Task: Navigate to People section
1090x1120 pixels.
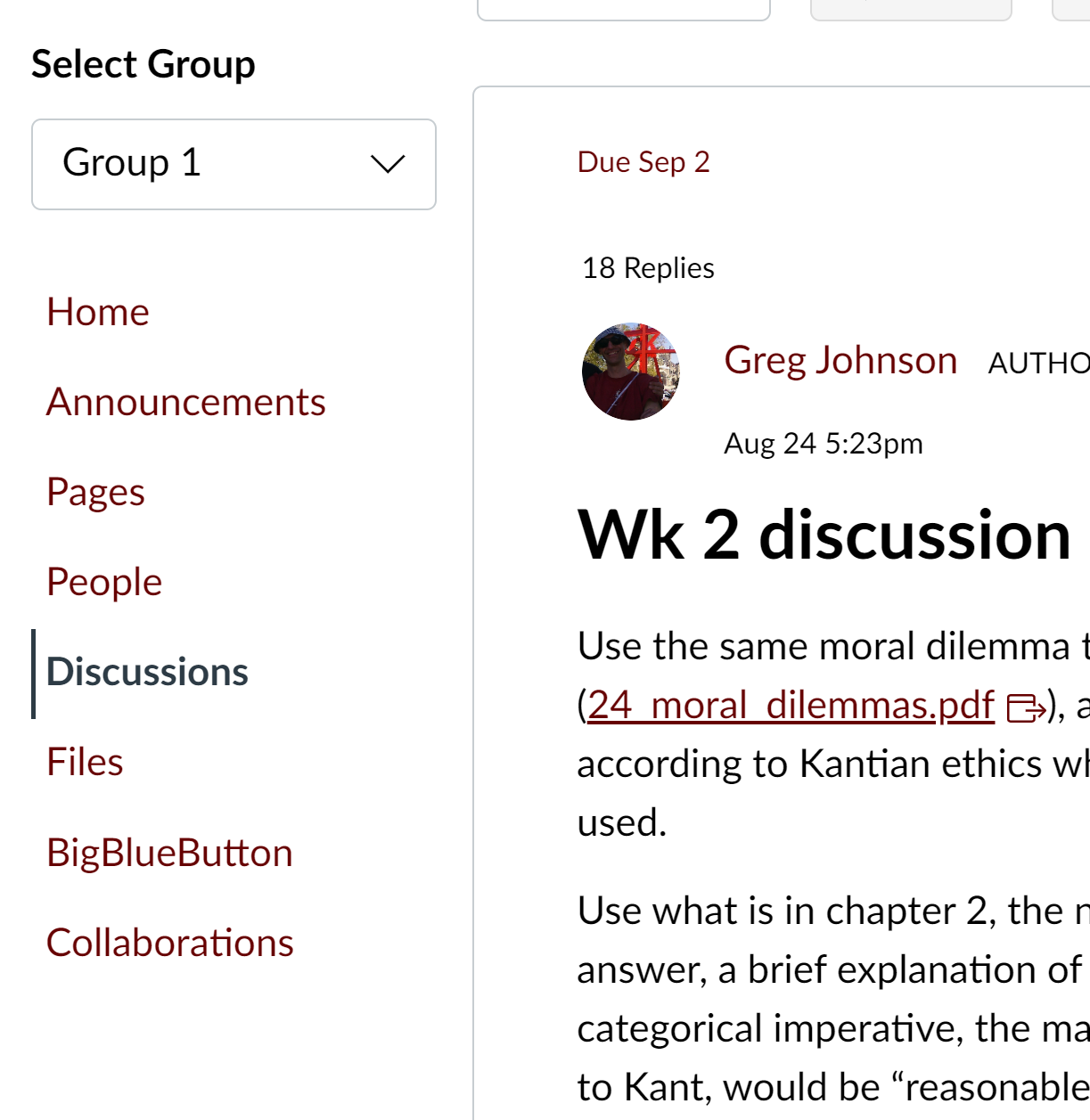Action: (104, 582)
